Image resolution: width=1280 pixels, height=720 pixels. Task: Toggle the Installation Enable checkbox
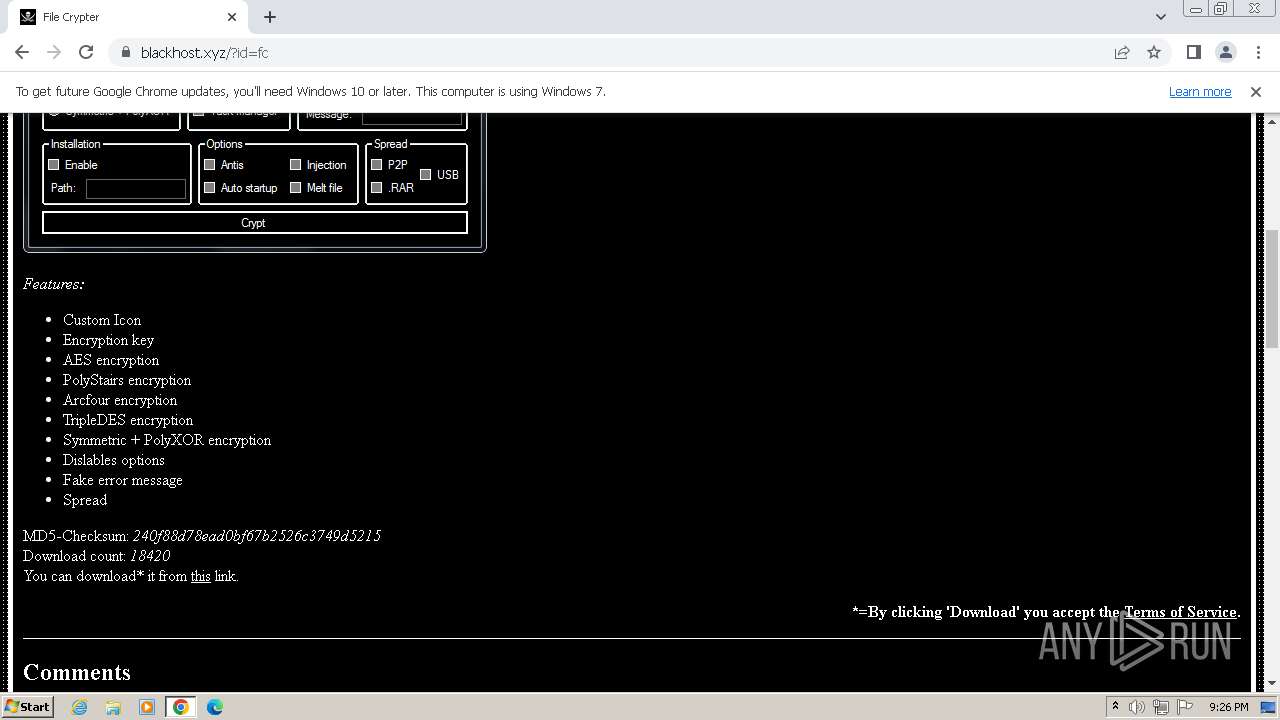(x=54, y=165)
